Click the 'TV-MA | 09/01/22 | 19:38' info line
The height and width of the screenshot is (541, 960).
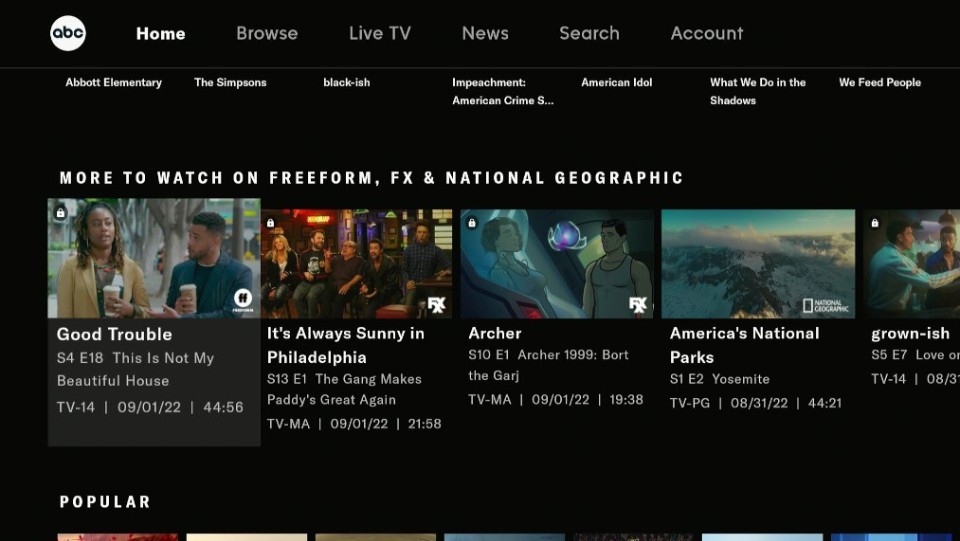[555, 400]
